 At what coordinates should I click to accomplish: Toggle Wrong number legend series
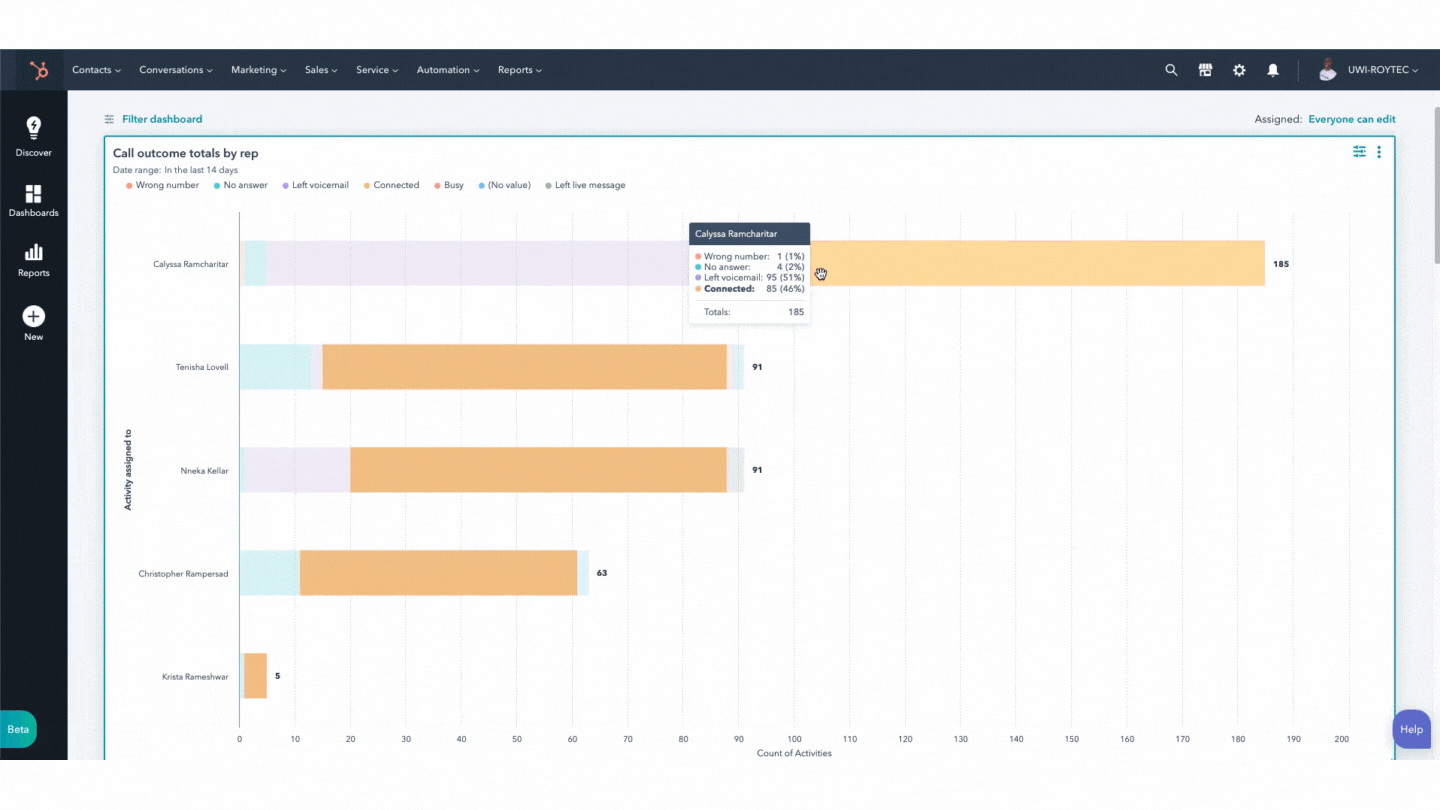coord(166,185)
